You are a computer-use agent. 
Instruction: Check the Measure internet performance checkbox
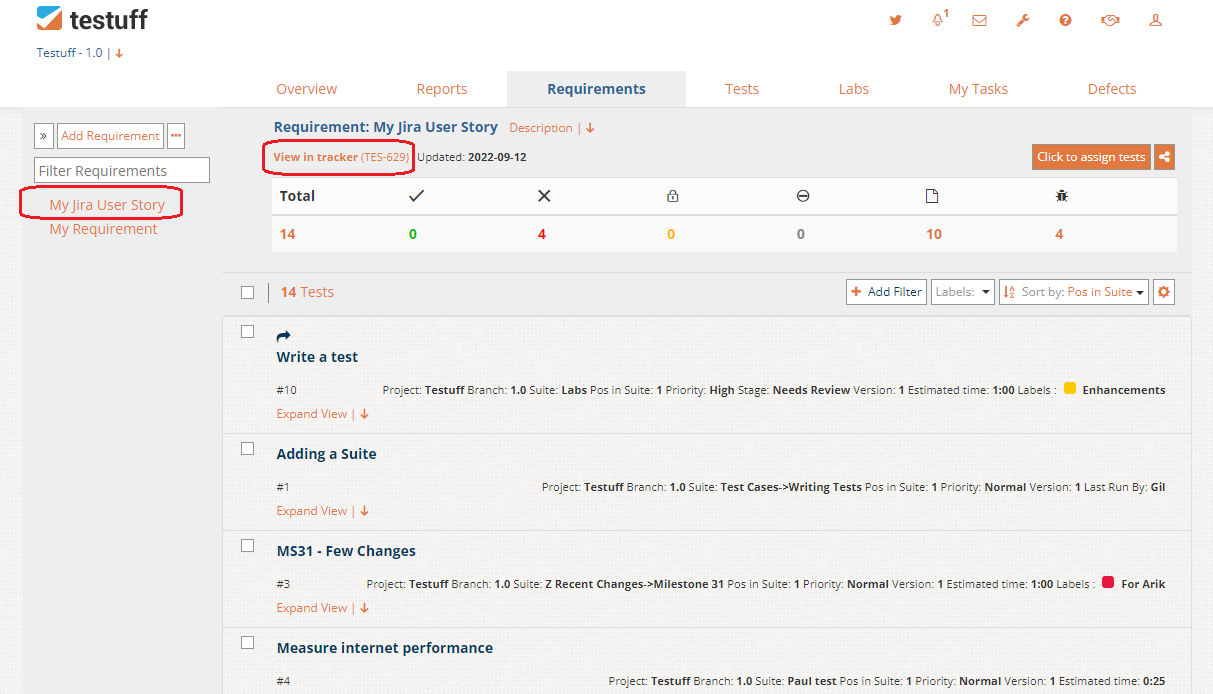click(247, 642)
